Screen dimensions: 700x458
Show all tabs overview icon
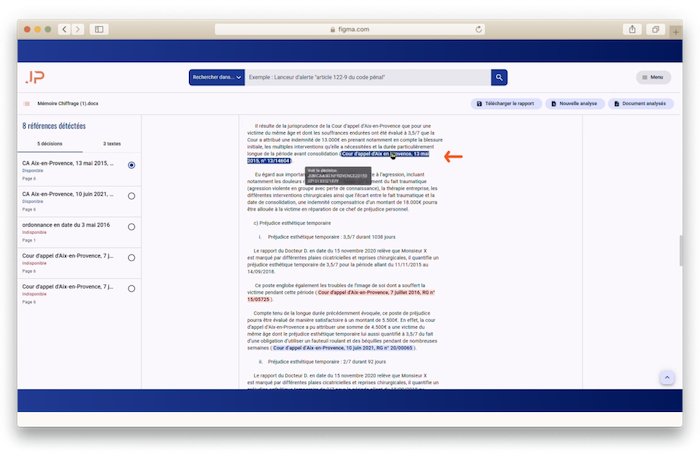(x=655, y=29)
